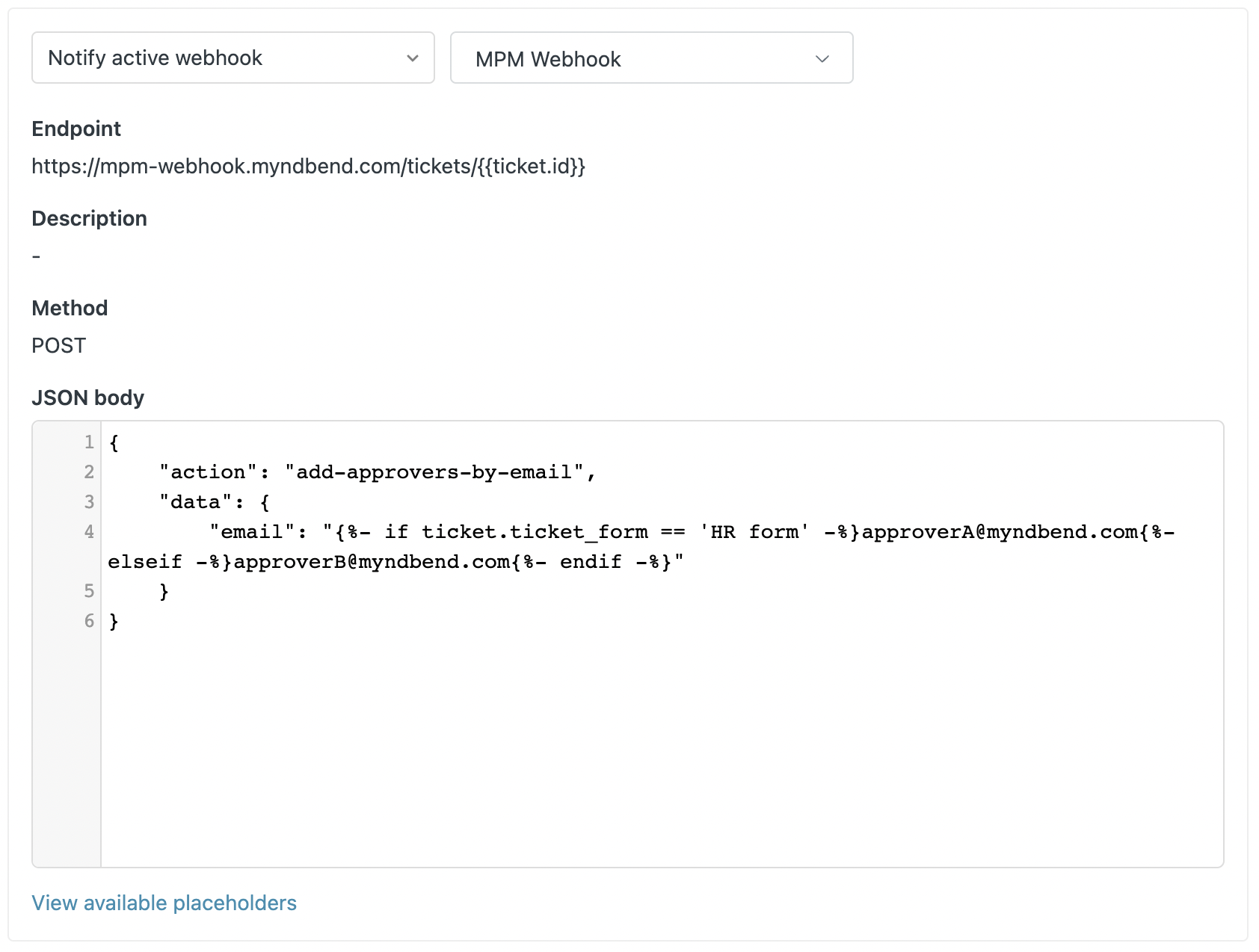Screen dimensions: 1259x952
Task: Place cursor on add-approvers-by-email value
Action: [x=434, y=472]
